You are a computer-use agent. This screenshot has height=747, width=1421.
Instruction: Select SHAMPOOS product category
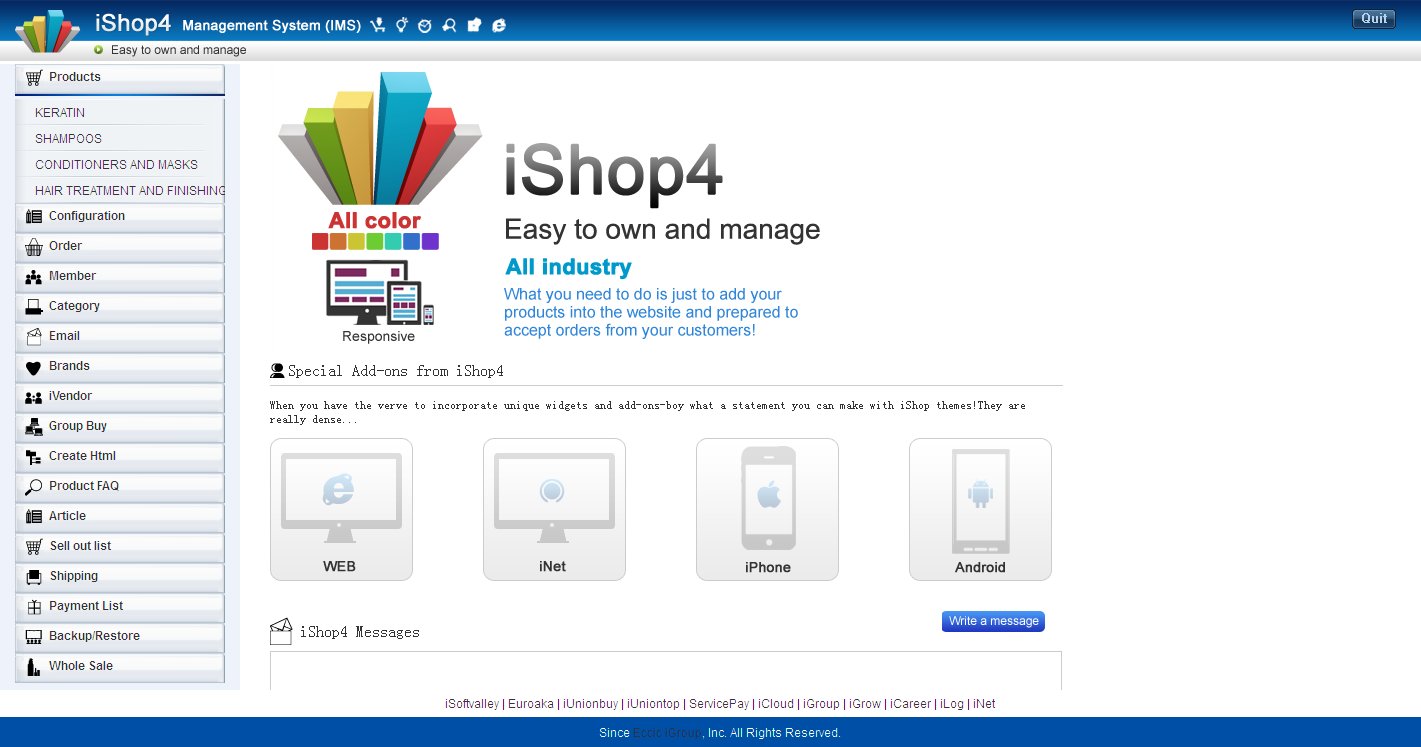68,139
